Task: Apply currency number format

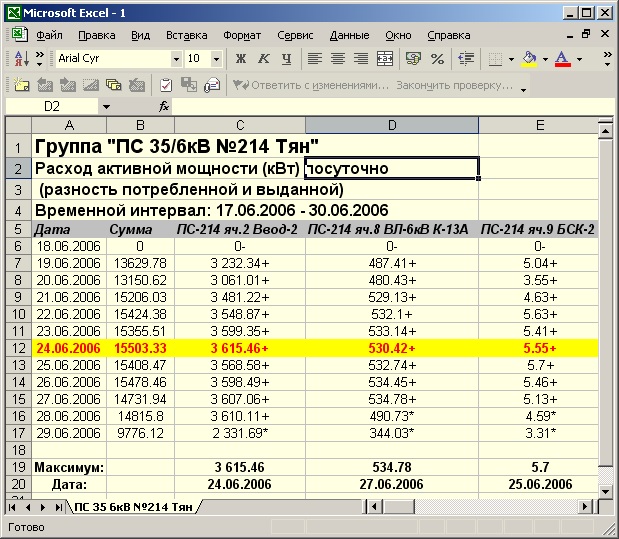Action: [x=414, y=59]
